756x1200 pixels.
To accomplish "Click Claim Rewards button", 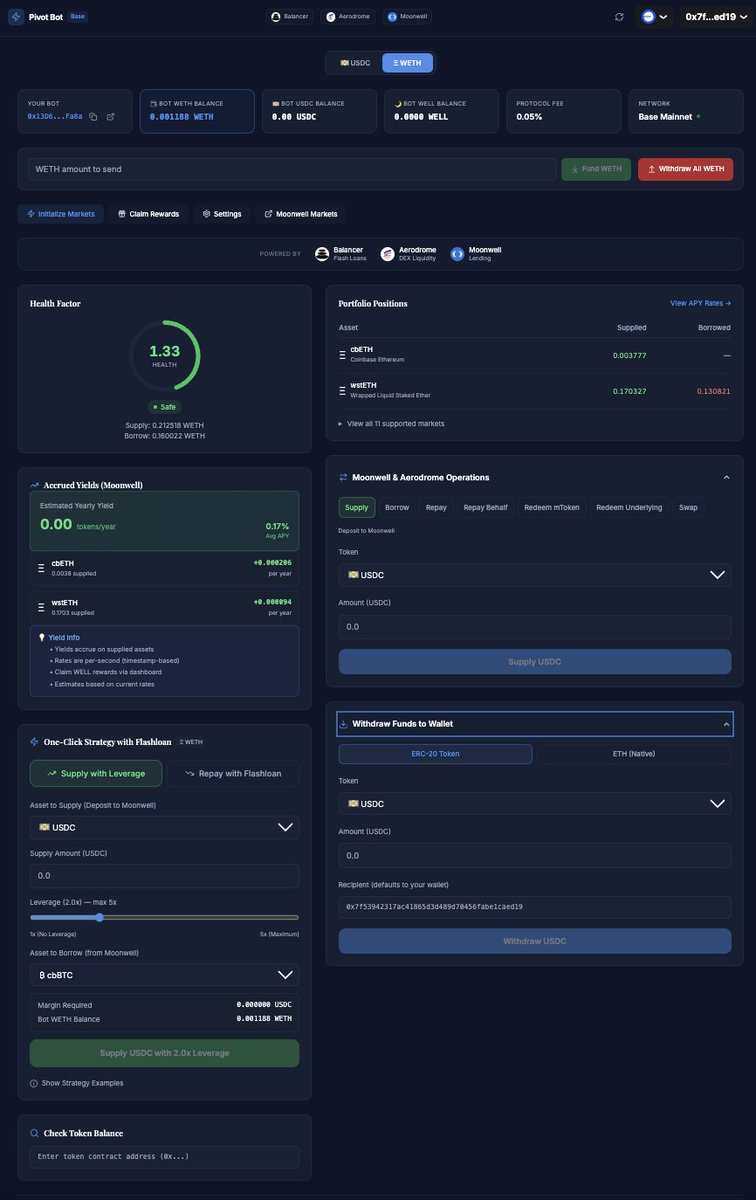I will 148,214.
